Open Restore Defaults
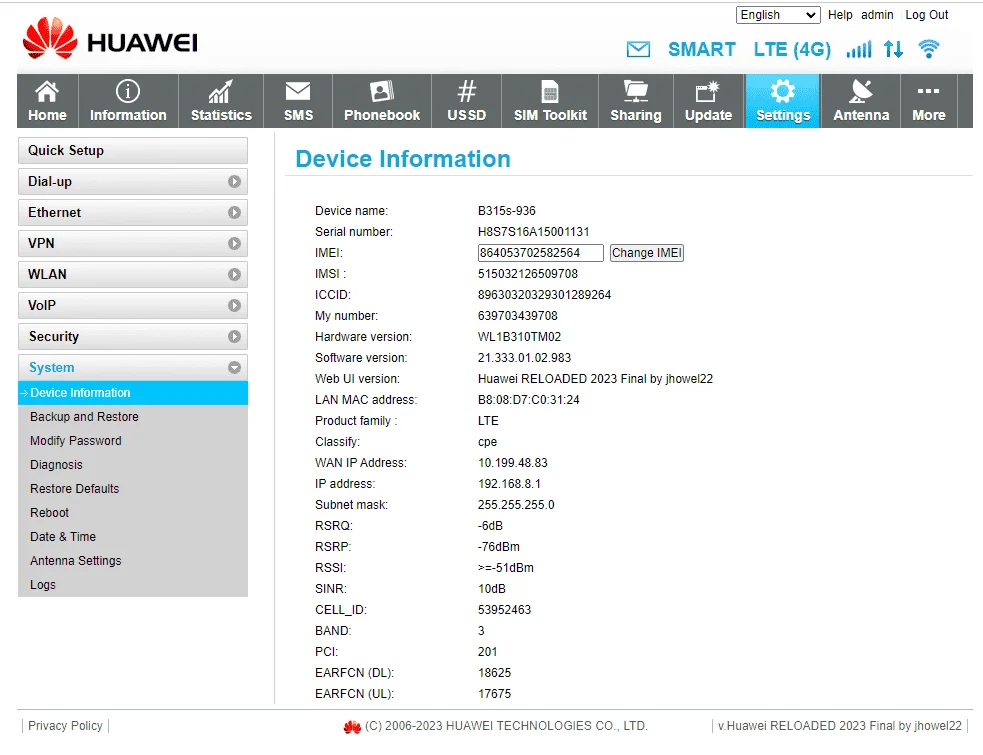The width and height of the screenshot is (983, 755). [x=75, y=488]
